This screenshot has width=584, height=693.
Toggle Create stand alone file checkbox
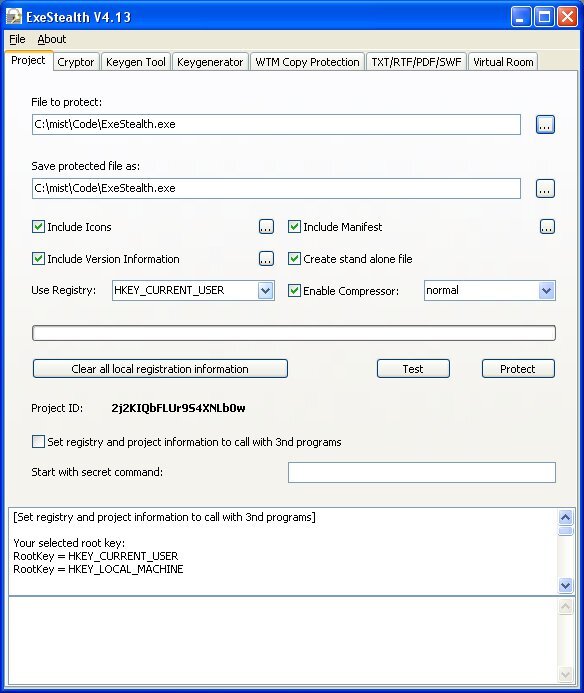coord(294,259)
